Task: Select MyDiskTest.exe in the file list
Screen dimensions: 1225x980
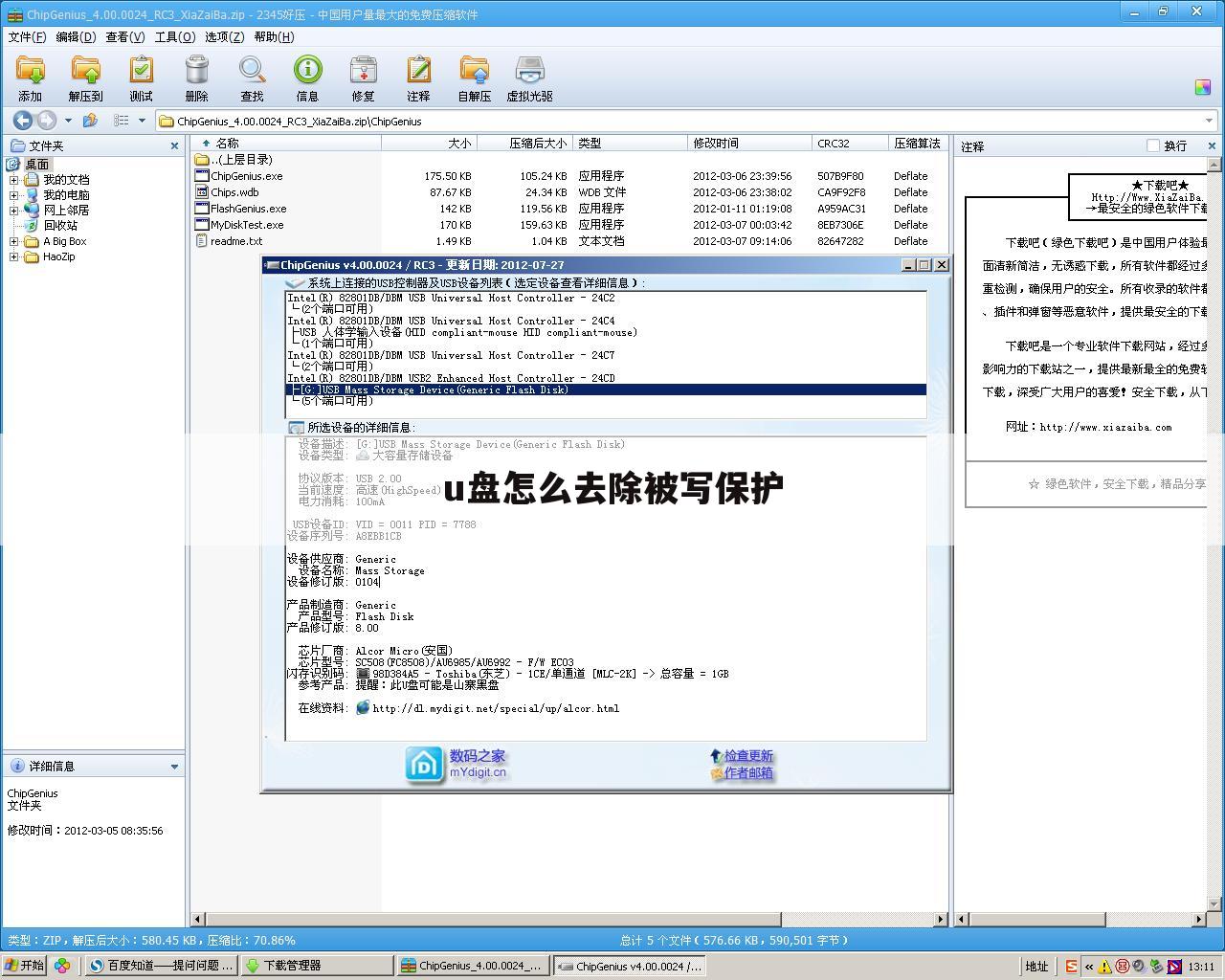Action: point(247,225)
